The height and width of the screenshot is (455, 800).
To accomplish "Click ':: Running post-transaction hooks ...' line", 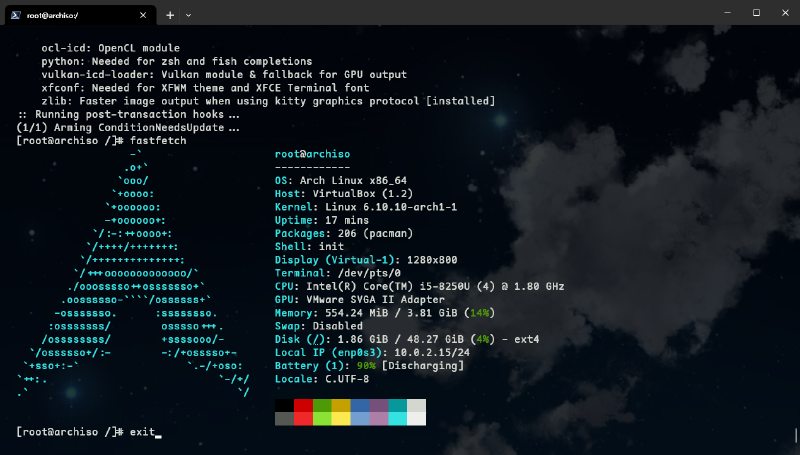I will click(129, 114).
